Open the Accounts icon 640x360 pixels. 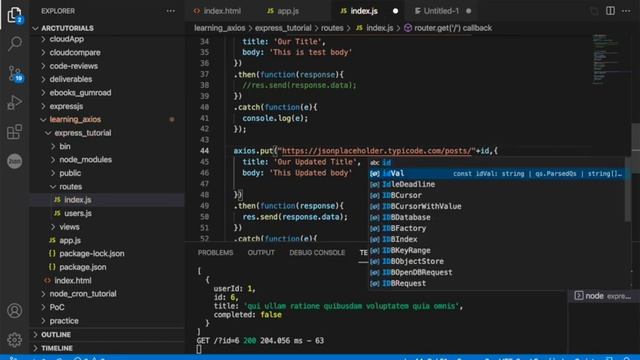15,311
